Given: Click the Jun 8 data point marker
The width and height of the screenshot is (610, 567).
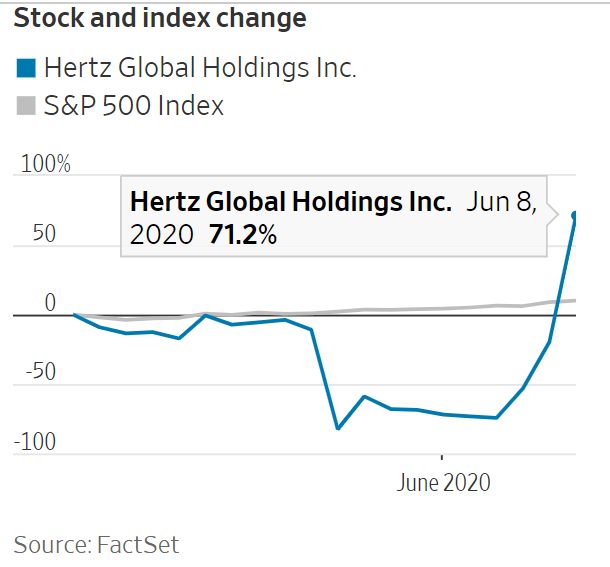Looking at the screenshot, I should (575, 215).
